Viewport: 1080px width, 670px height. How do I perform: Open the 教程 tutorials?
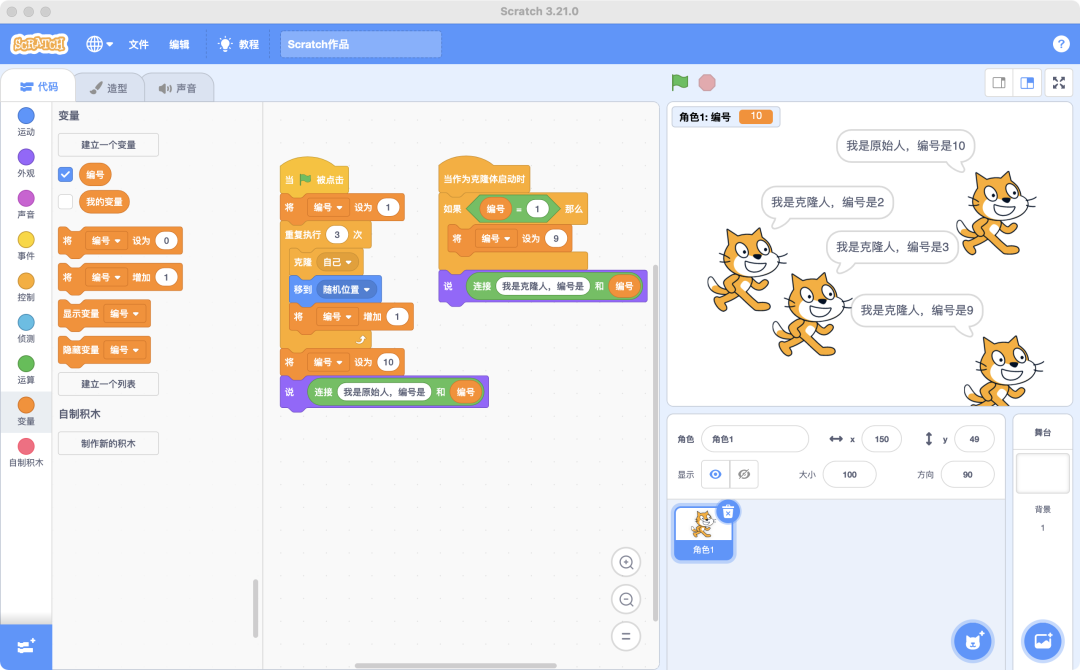click(x=238, y=44)
